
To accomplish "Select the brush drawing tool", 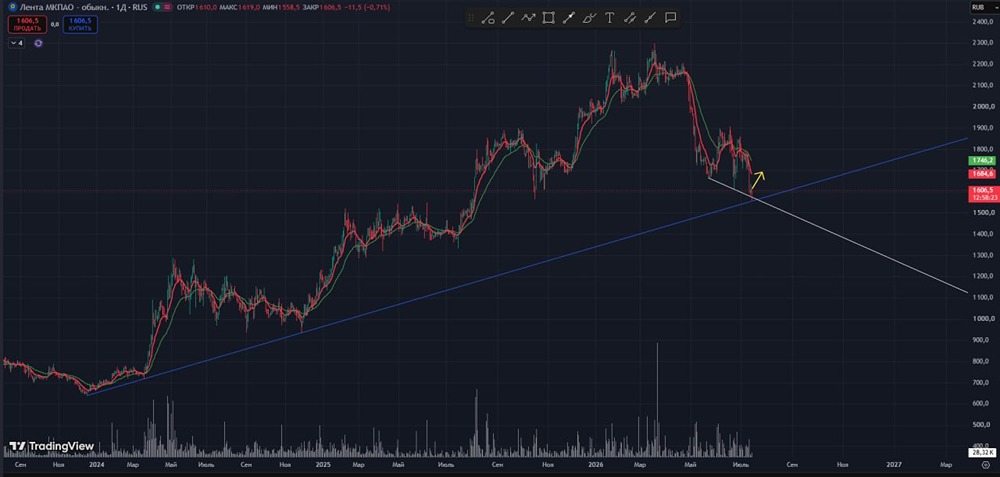I will [589, 18].
